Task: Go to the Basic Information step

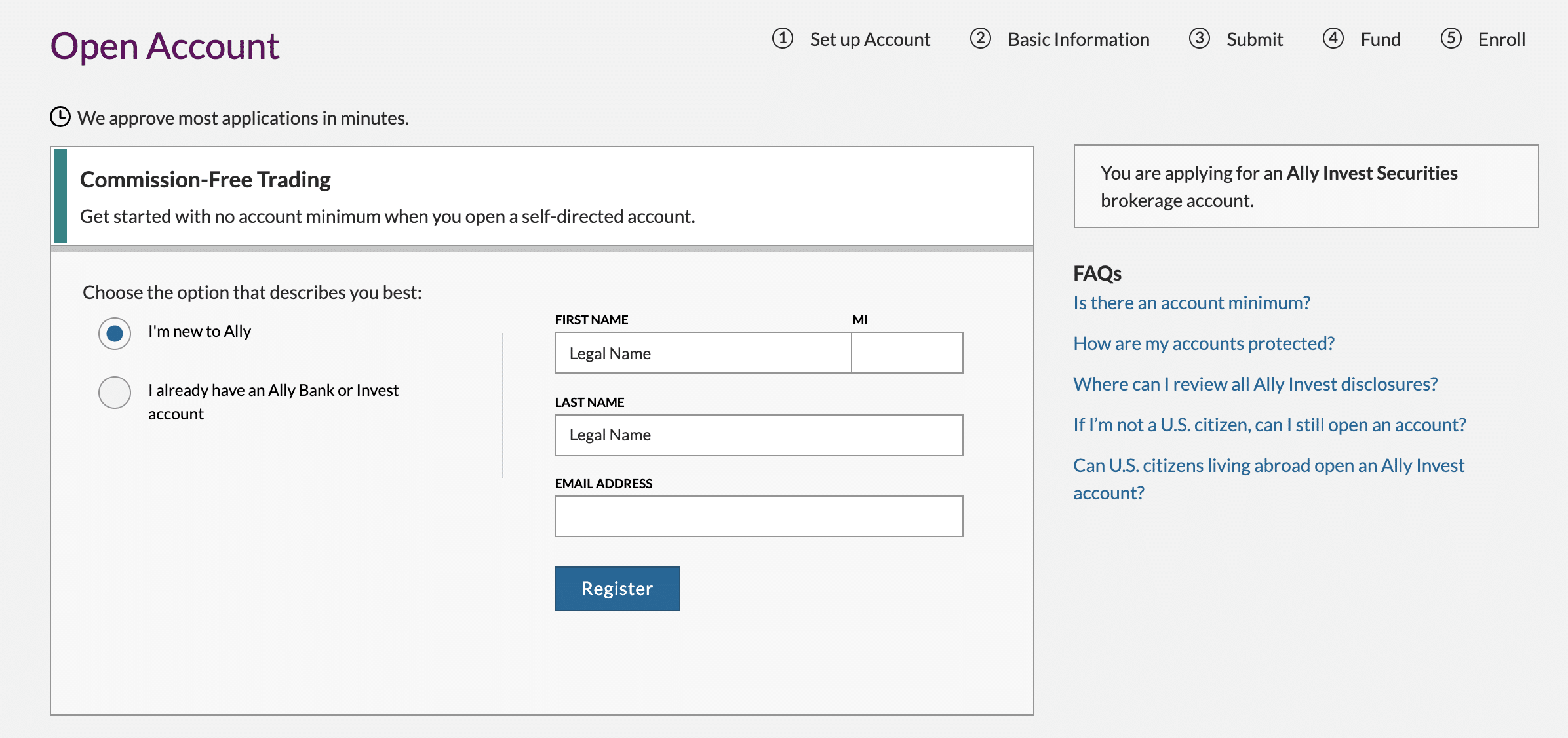Action: coord(1078,39)
